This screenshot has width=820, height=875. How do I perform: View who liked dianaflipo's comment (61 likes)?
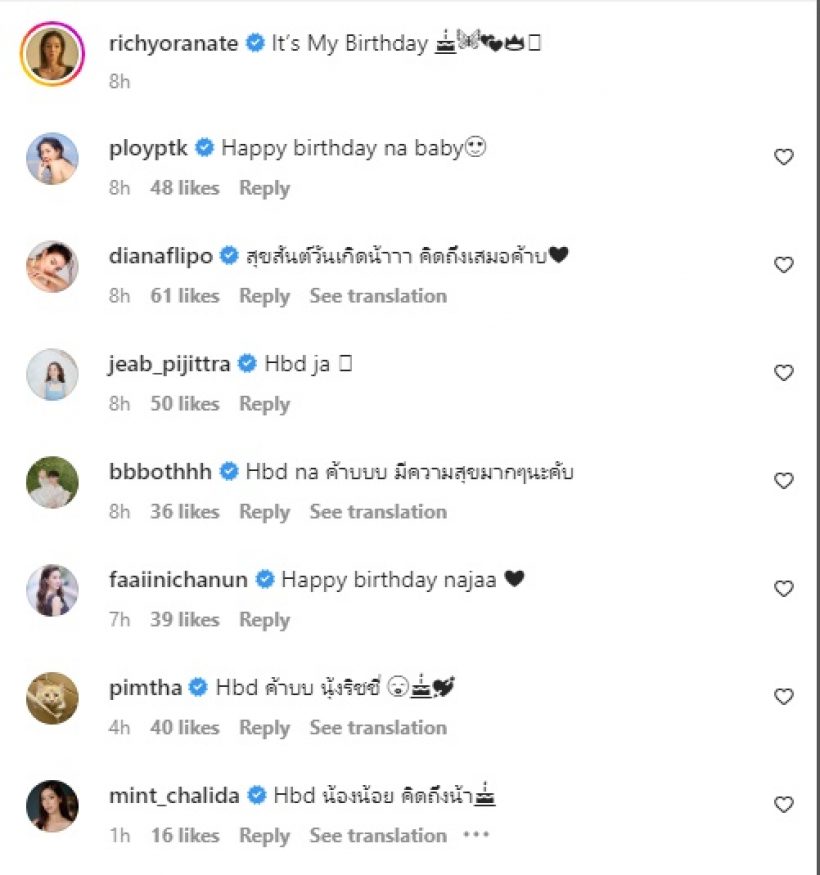click(184, 296)
